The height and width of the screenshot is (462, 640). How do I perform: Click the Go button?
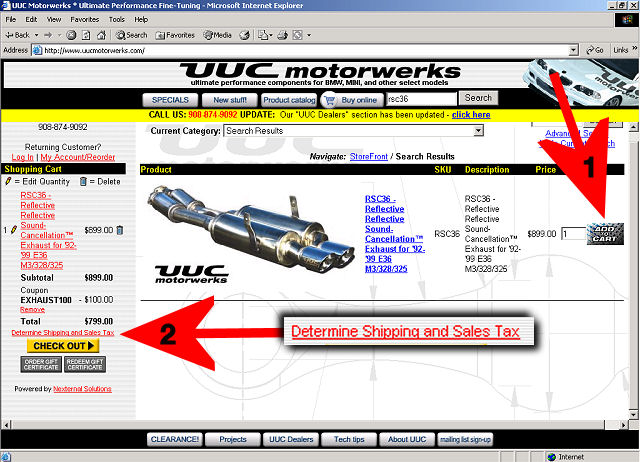pyautogui.click(x=595, y=50)
